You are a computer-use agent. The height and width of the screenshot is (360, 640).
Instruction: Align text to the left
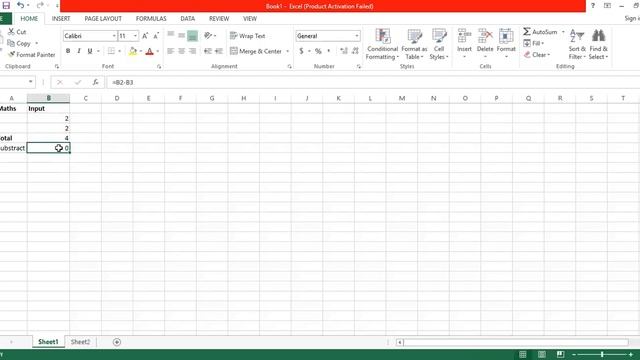(x=171, y=51)
